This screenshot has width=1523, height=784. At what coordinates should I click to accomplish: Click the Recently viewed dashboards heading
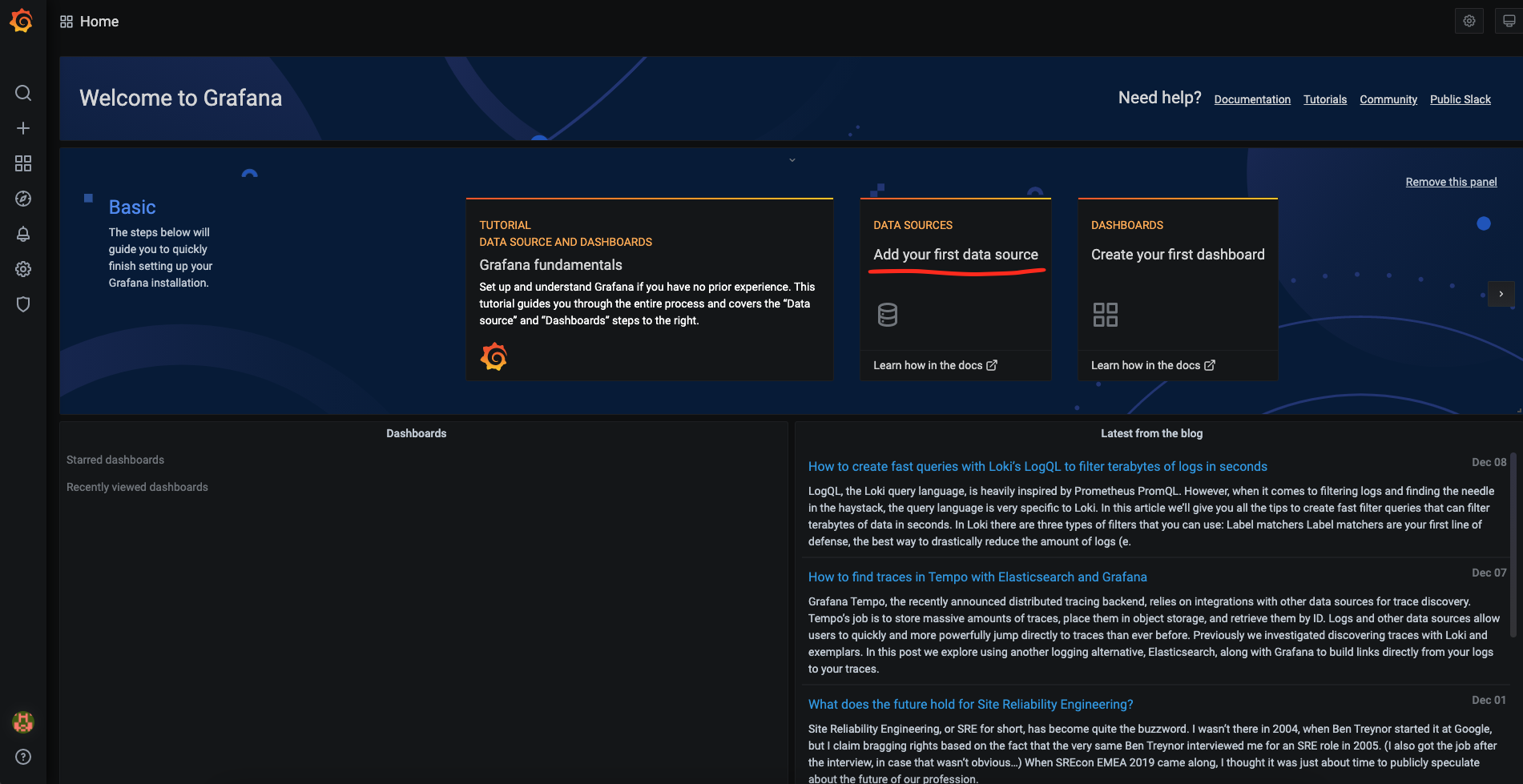(x=137, y=487)
